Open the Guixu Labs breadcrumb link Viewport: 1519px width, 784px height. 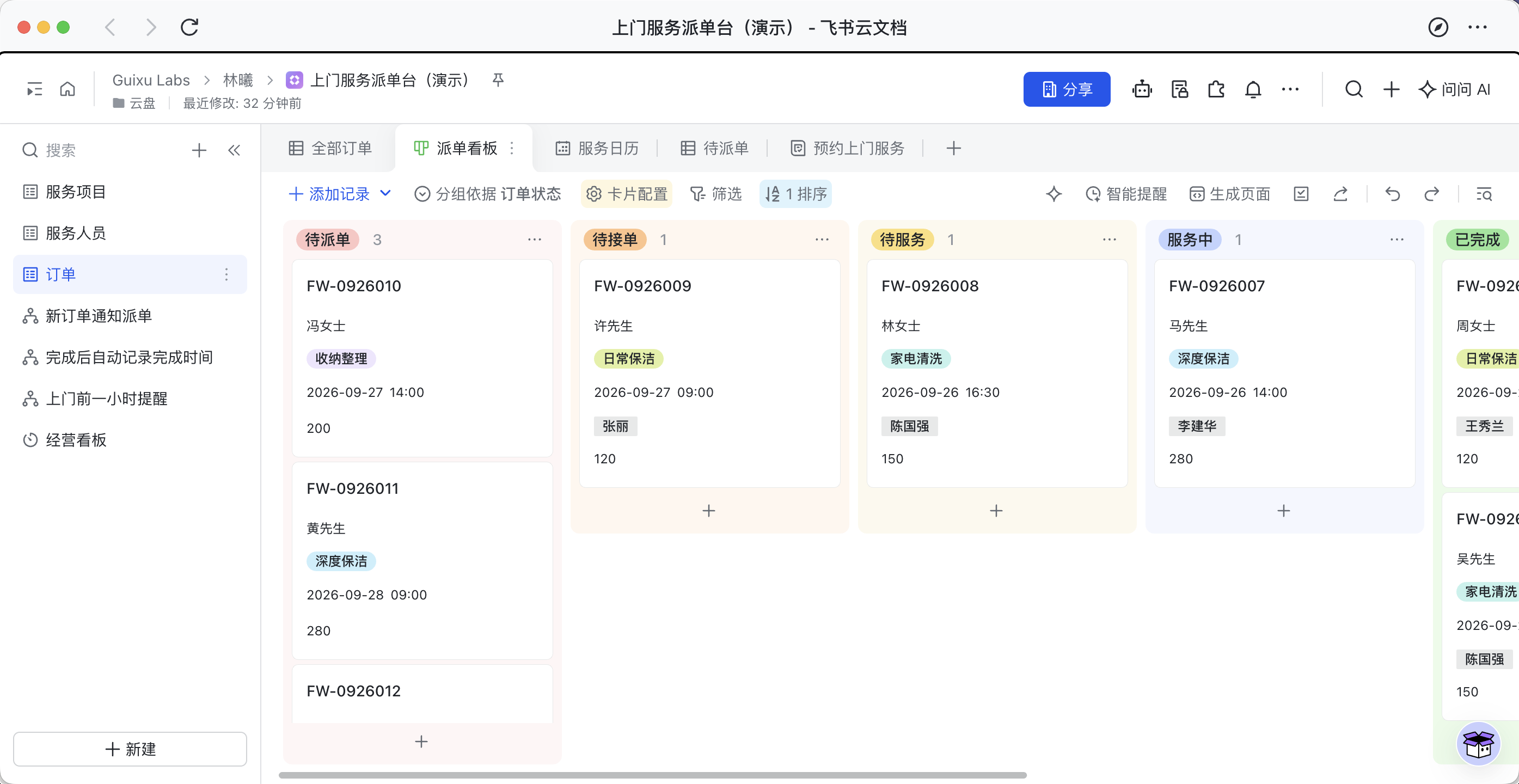[151, 79]
